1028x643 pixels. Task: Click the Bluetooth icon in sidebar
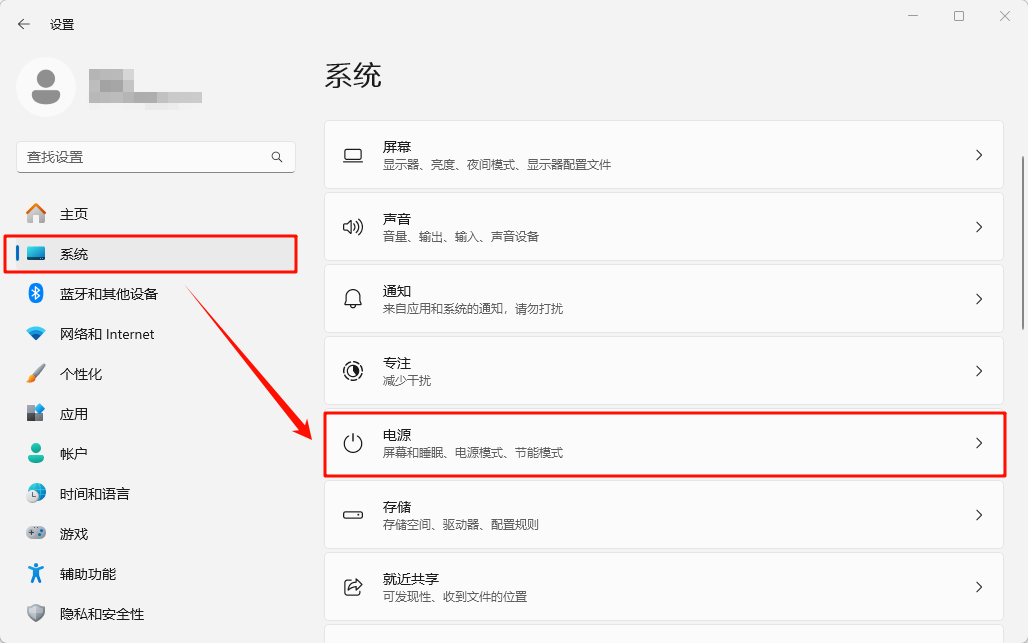(36, 294)
